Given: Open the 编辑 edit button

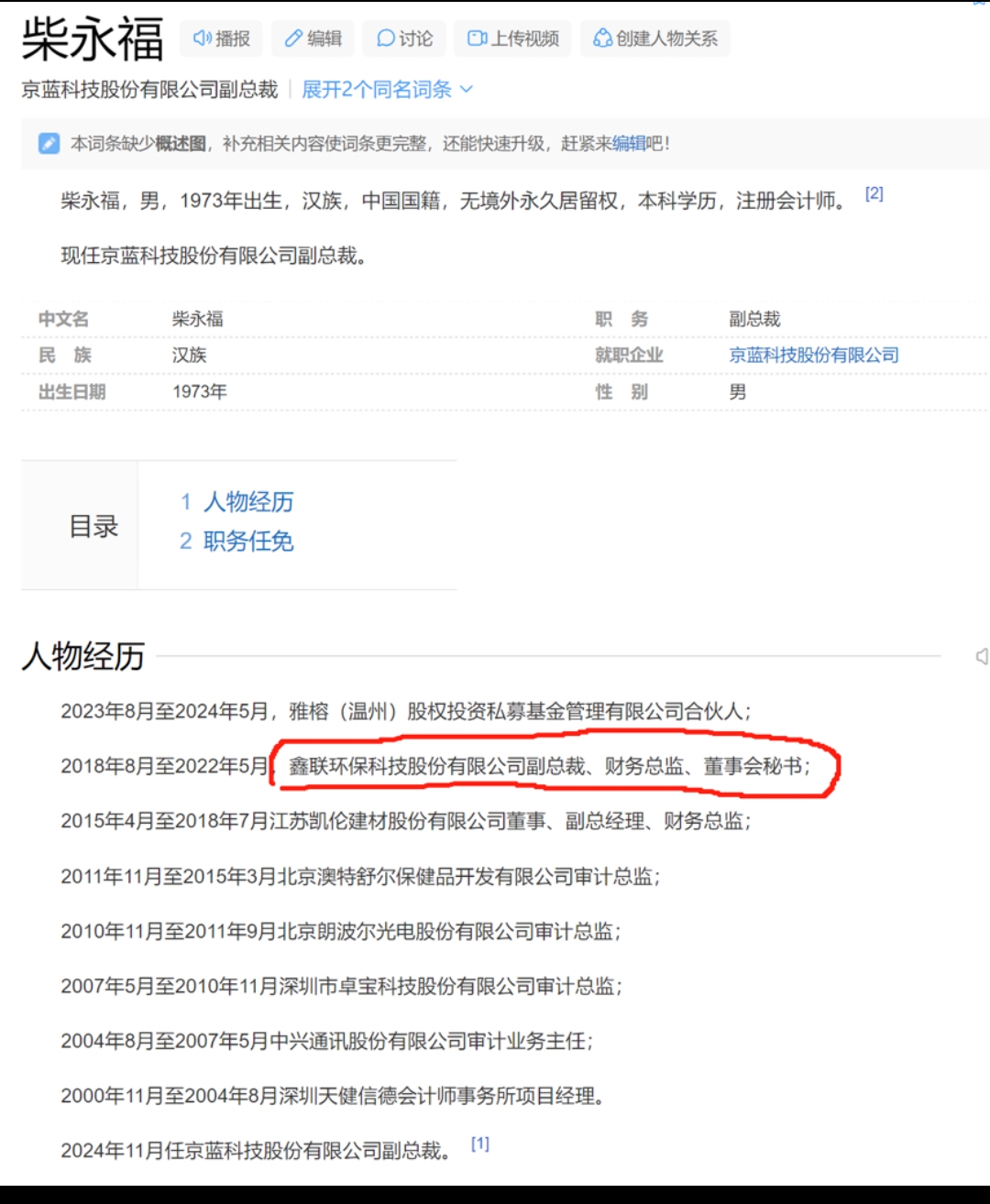Looking at the screenshot, I should [313, 38].
